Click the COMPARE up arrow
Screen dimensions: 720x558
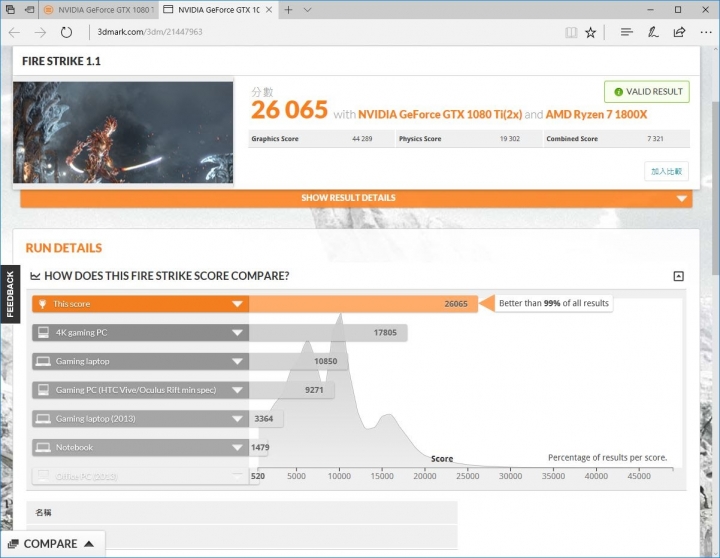tap(89, 544)
